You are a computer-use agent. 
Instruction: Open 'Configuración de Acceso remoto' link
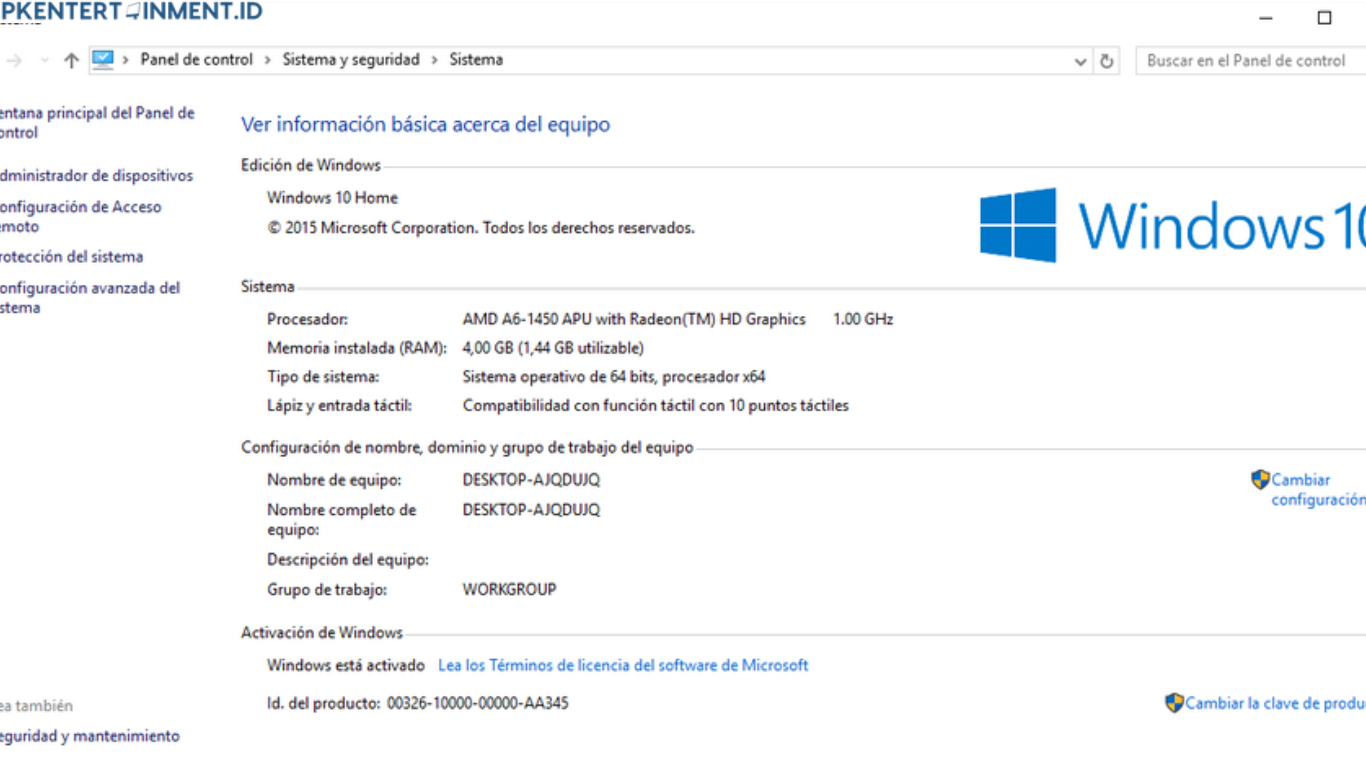[x=80, y=217]
